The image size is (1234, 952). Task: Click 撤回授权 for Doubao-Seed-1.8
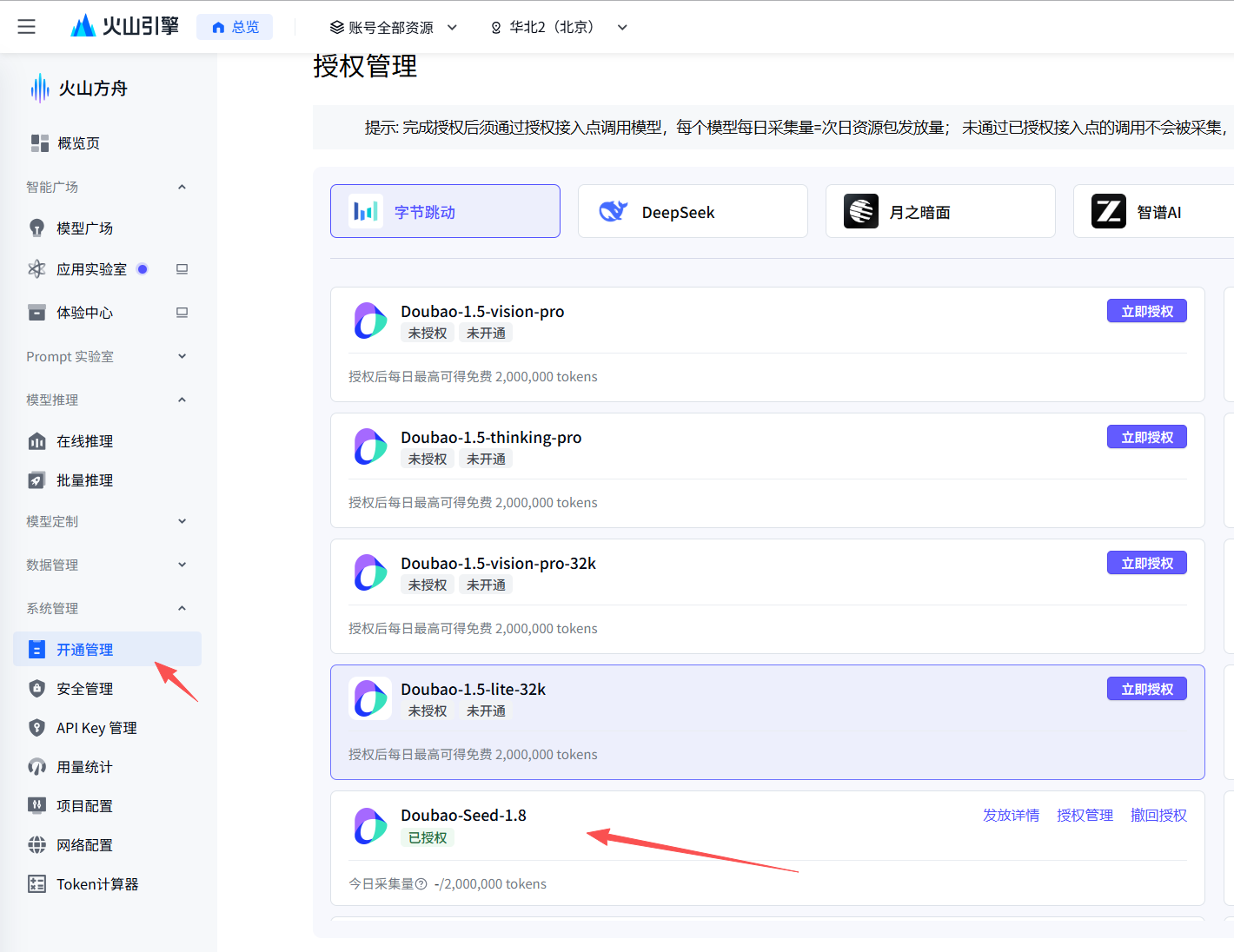click(x=1158, y=815)
